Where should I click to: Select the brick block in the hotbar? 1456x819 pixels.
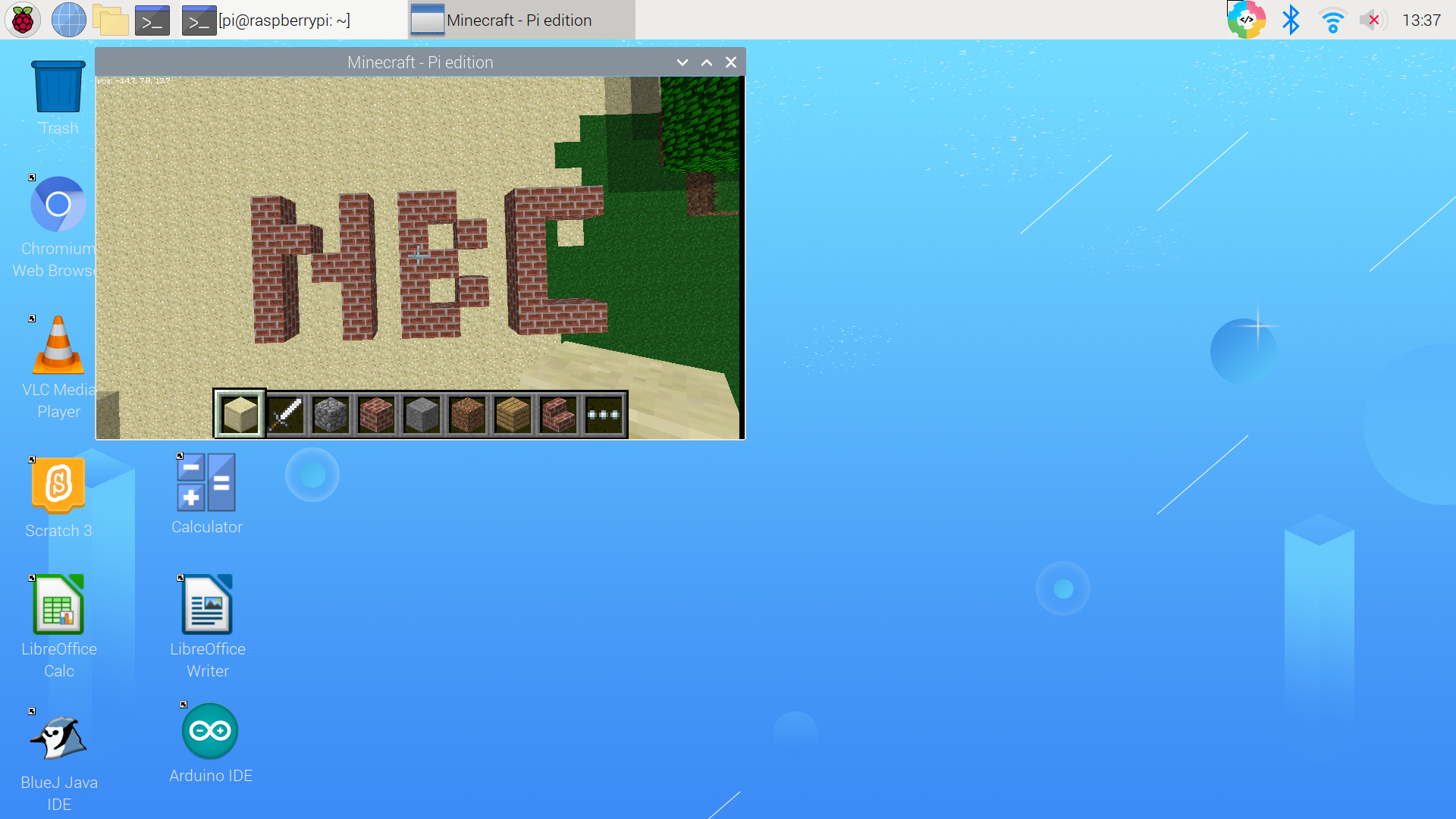376,414
